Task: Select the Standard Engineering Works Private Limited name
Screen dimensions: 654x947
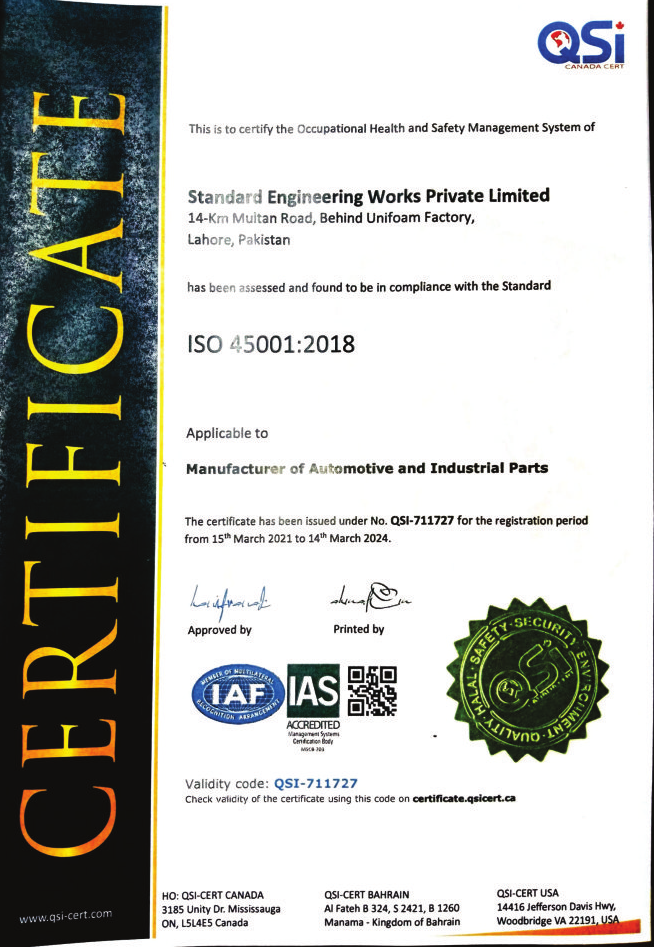Action: (368, 196)
